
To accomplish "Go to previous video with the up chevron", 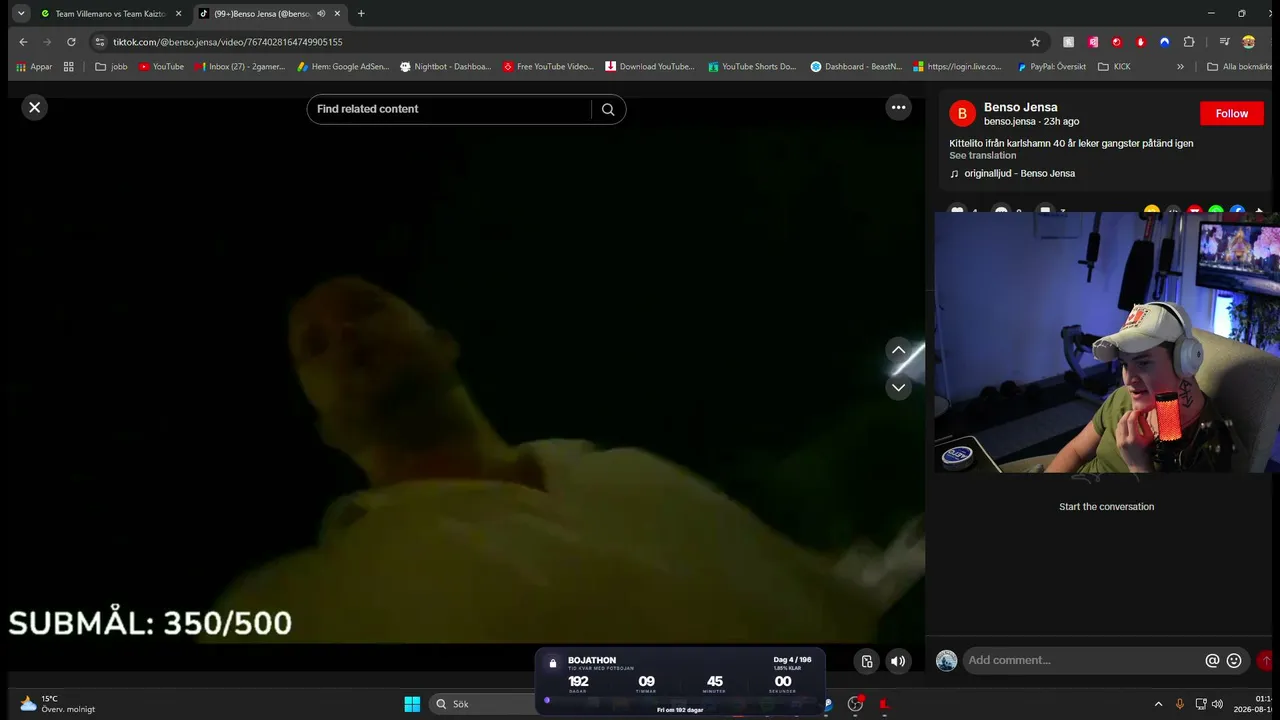I will pyautogui.click(x=898, y=350).
